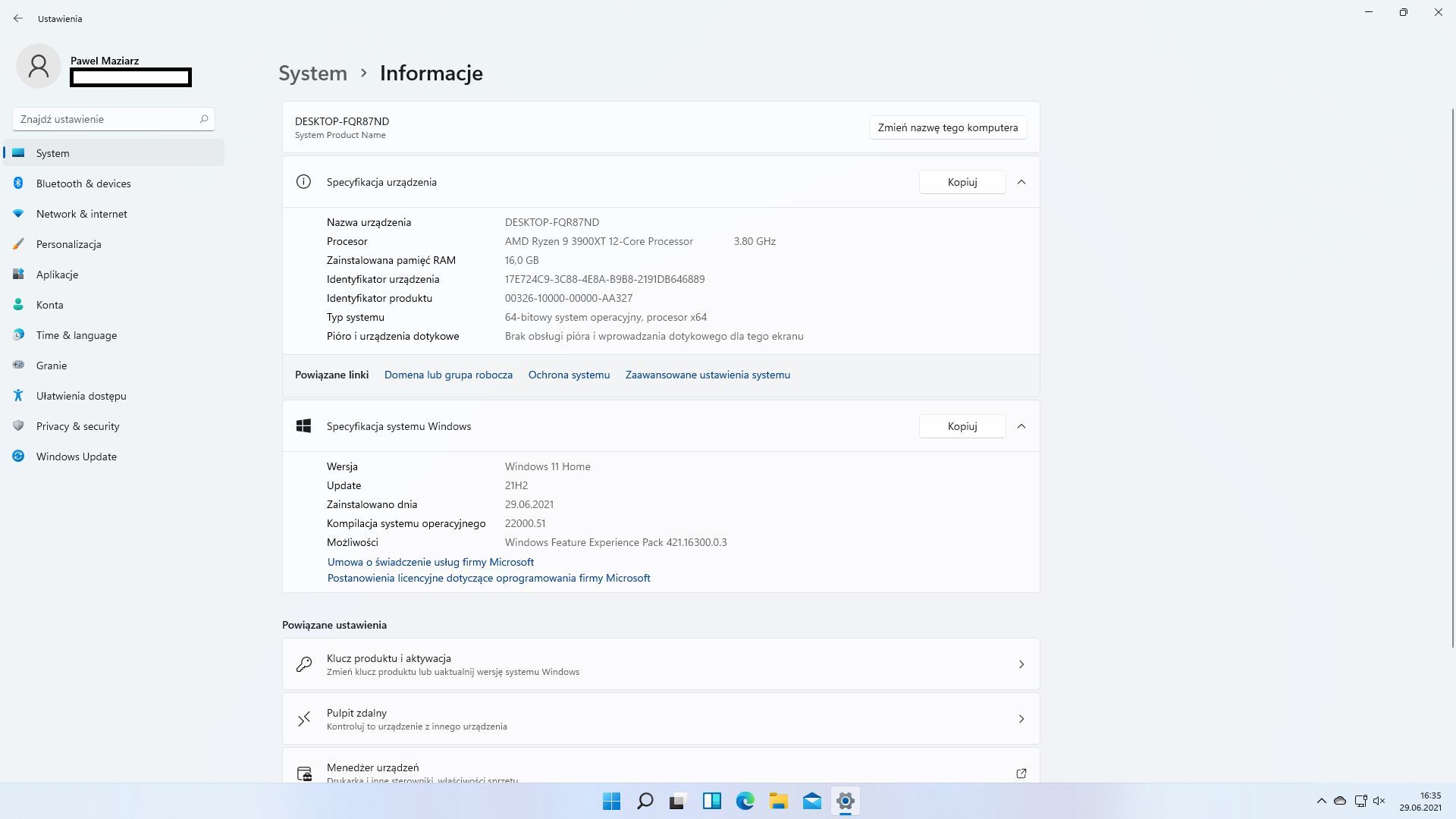
Task: Open the user account avatar icon
Action: tap(39, 66)
